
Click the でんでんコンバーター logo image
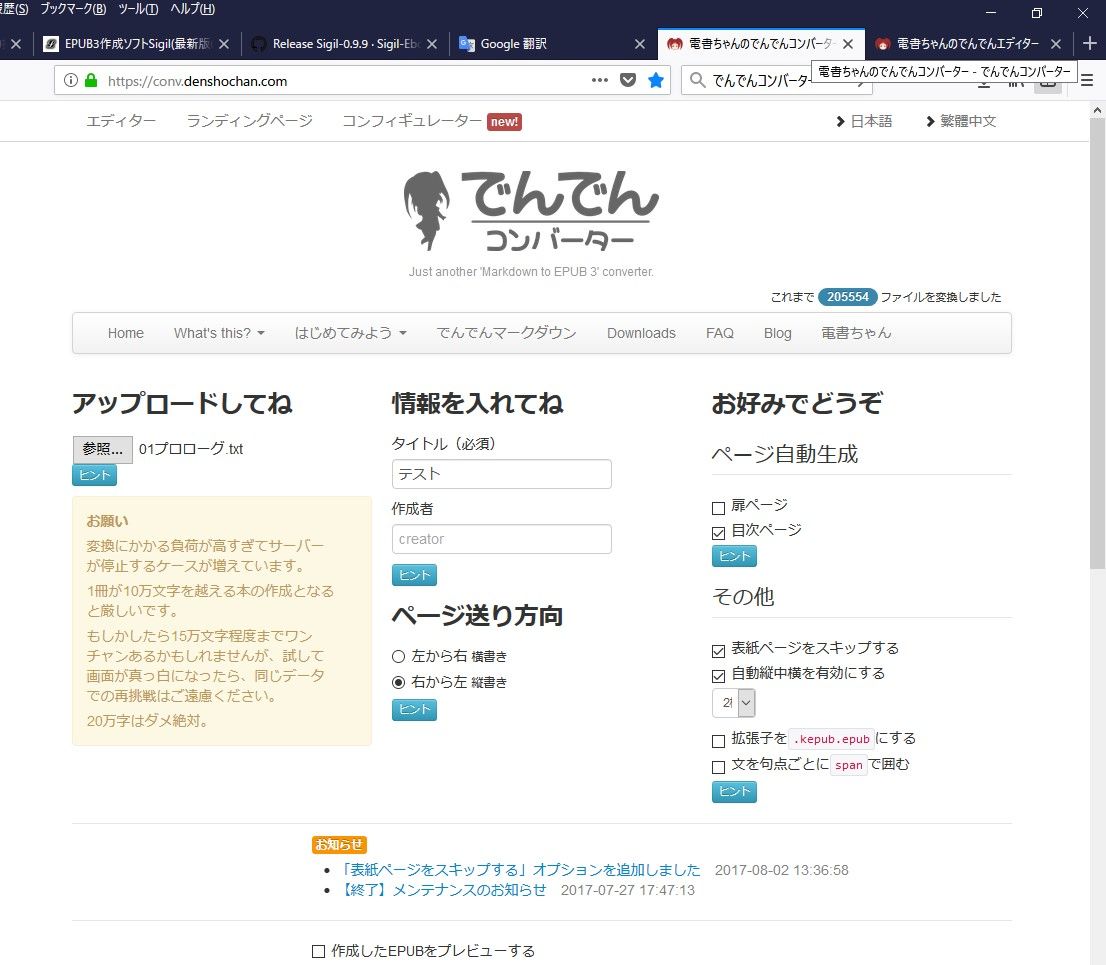coord(531,211)
